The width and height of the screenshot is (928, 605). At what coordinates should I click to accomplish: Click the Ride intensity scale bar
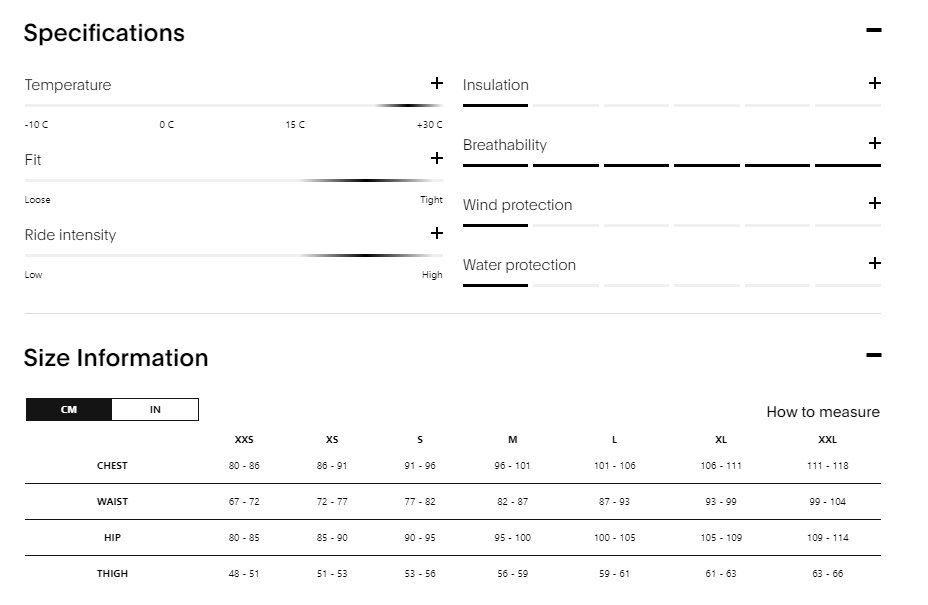tap(233, 255)
